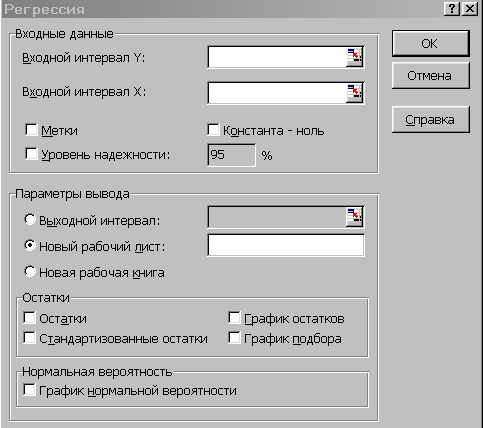Click the Нормальная вероятность group label
The width and height of the screenshot is (483, 428).
[x=97, y=372]
